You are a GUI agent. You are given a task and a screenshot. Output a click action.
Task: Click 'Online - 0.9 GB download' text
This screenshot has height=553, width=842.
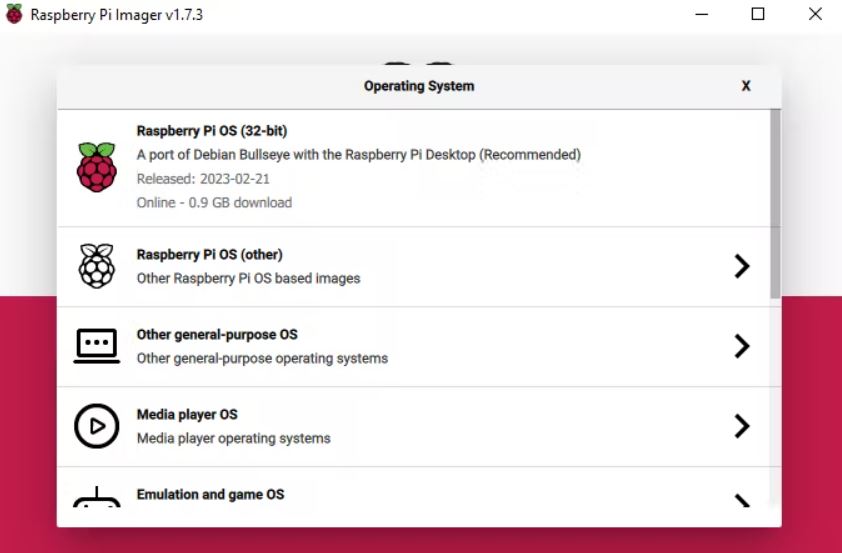pyautogui.click(x=214, y=203)
